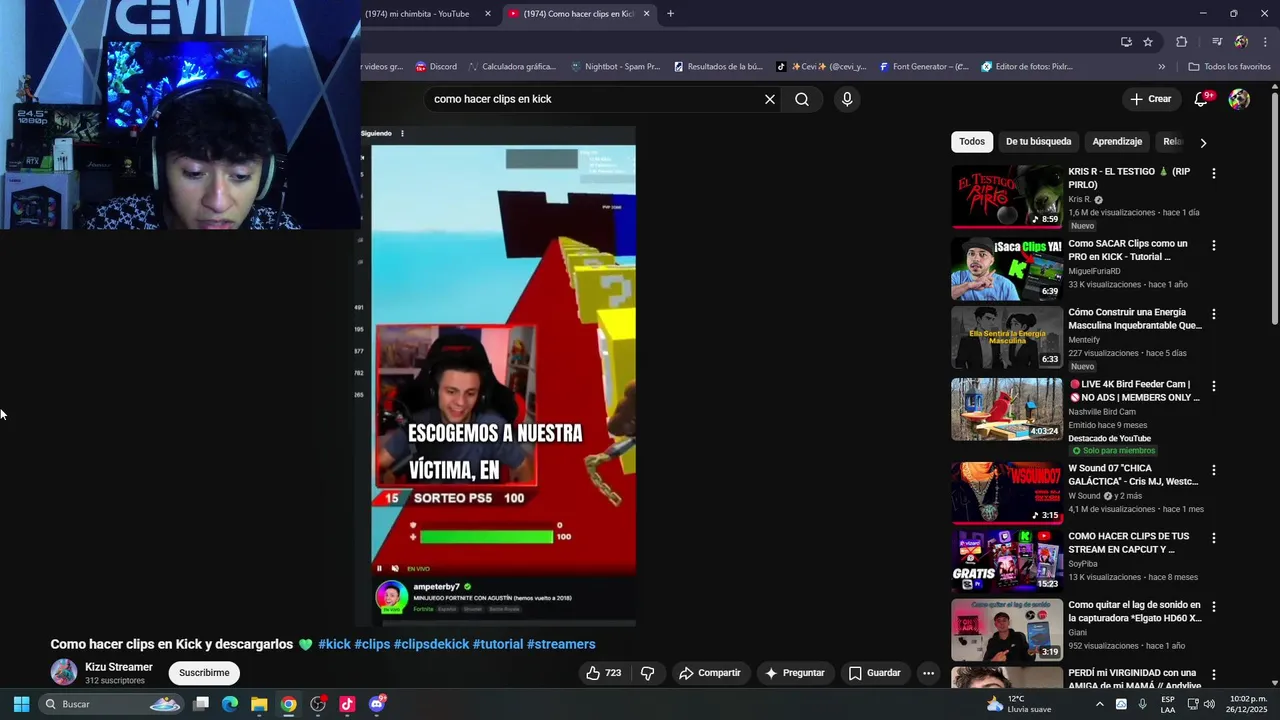Open options for Energía Masculina video
Image resolution: width=1280 pixels, height=720 pixels.
pyautogui.click(x=1214, y=314)
